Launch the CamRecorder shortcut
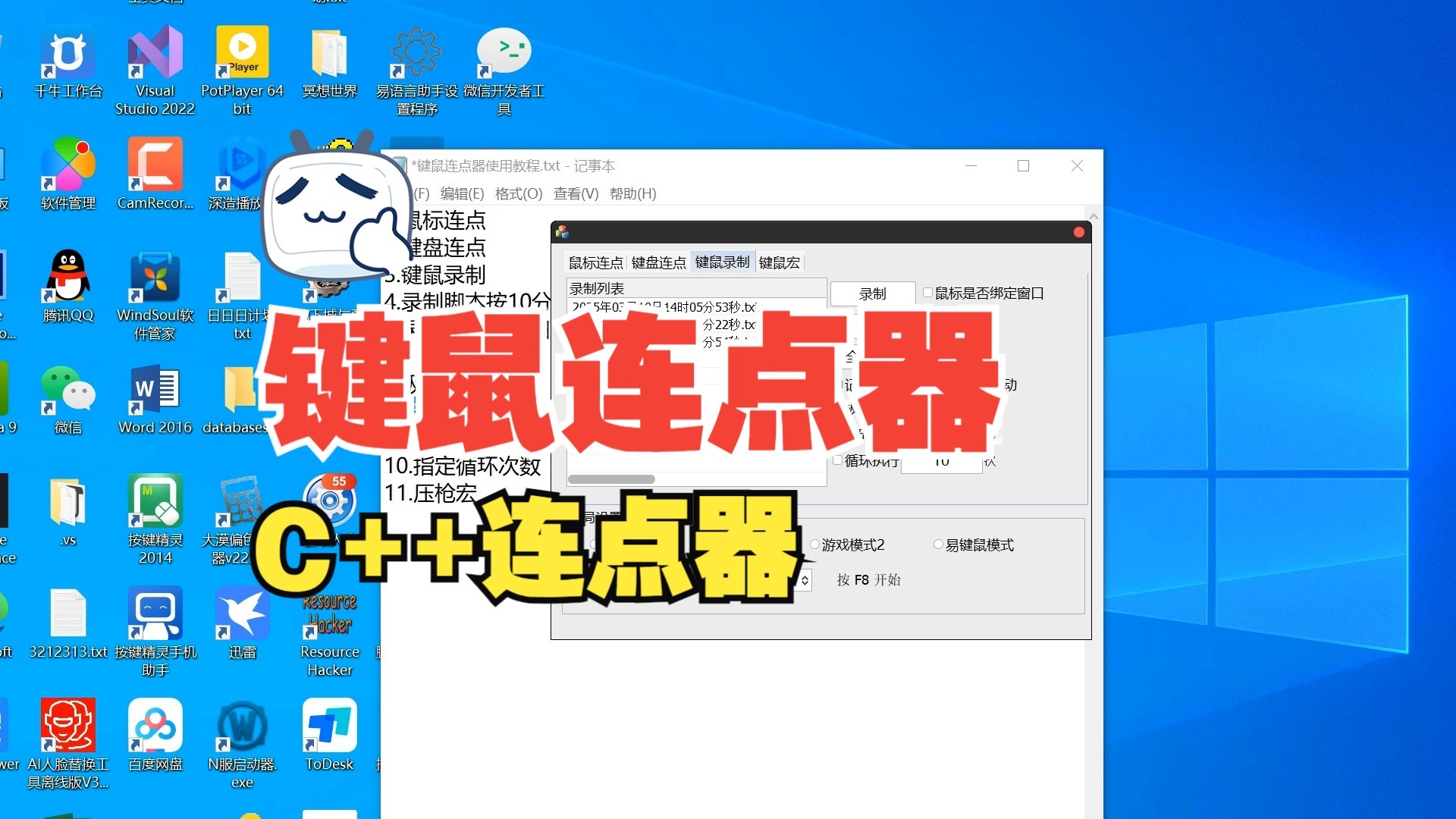The width and height of the screenshot is (1456, 819). pyautogui.click(x=155, y=174)
